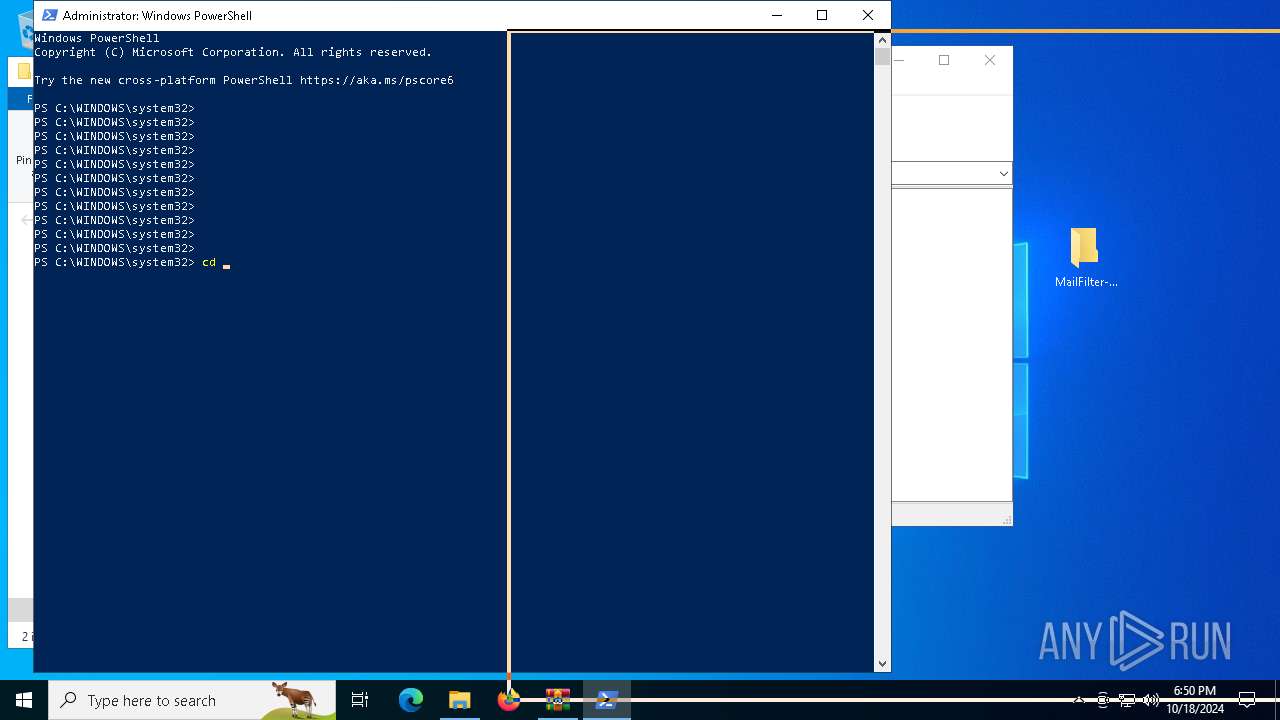1280x720 pixels.
Task: Close the background window behind PowerShell
Action: tap(990, 60)
